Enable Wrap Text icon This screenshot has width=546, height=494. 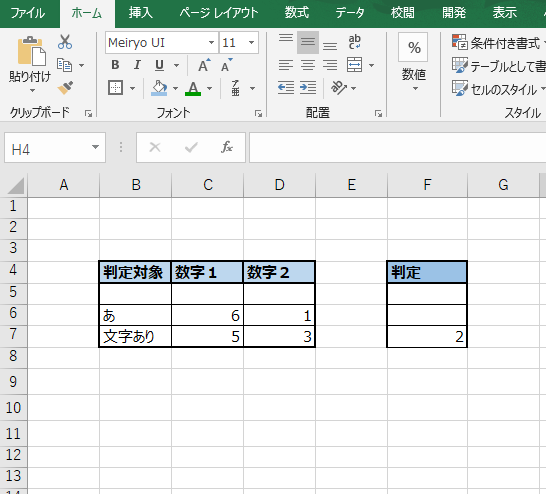coord(354,42)
